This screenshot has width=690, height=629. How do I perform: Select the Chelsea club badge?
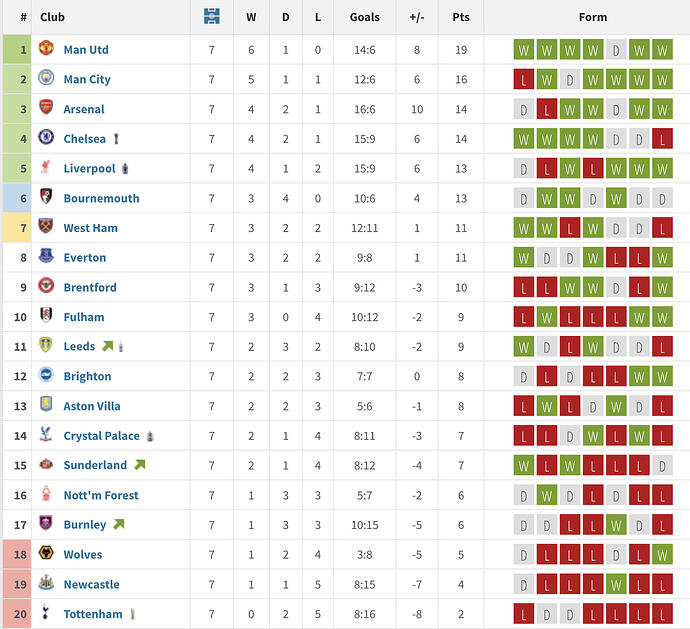pos(46,139)
